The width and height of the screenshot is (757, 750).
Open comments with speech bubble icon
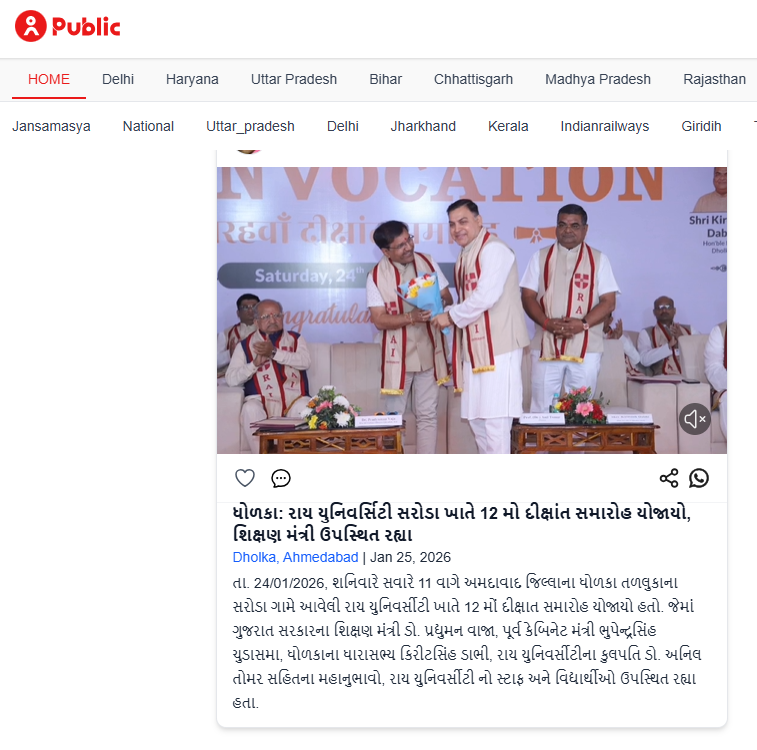click(280, 478)
